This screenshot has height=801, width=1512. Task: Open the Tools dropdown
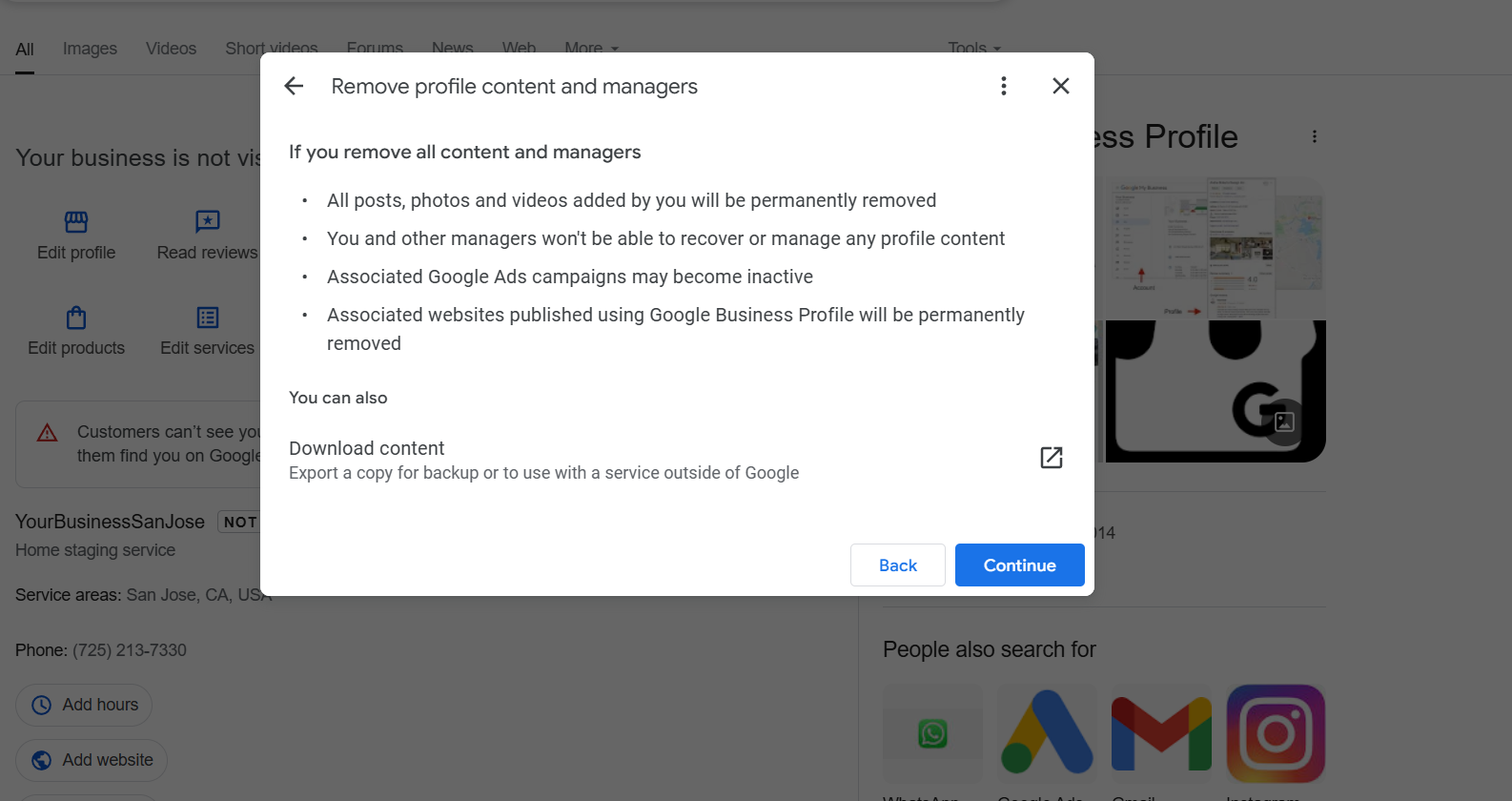coord(973,48)
